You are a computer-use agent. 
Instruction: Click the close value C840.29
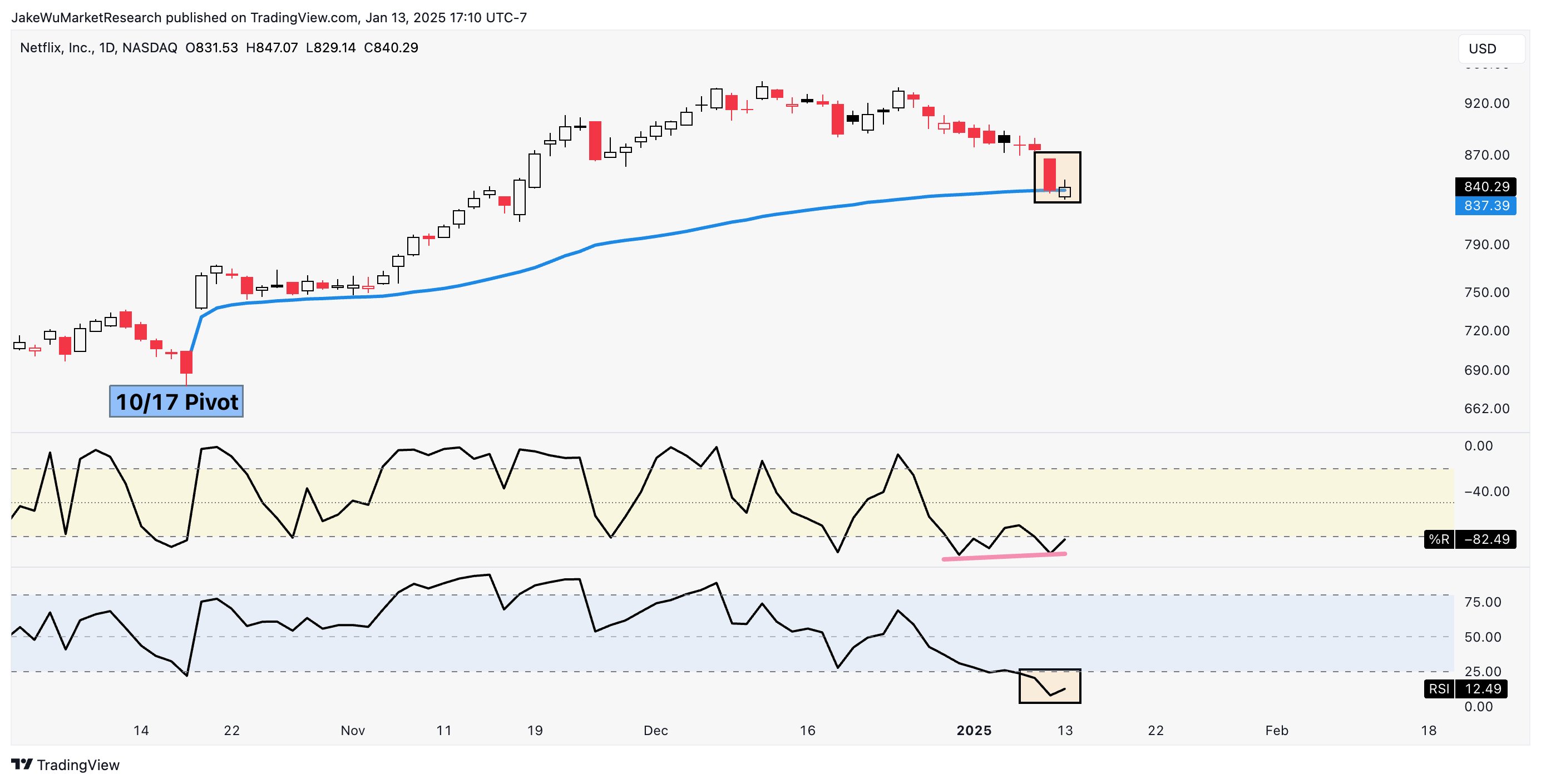click(x=391, y=48)
